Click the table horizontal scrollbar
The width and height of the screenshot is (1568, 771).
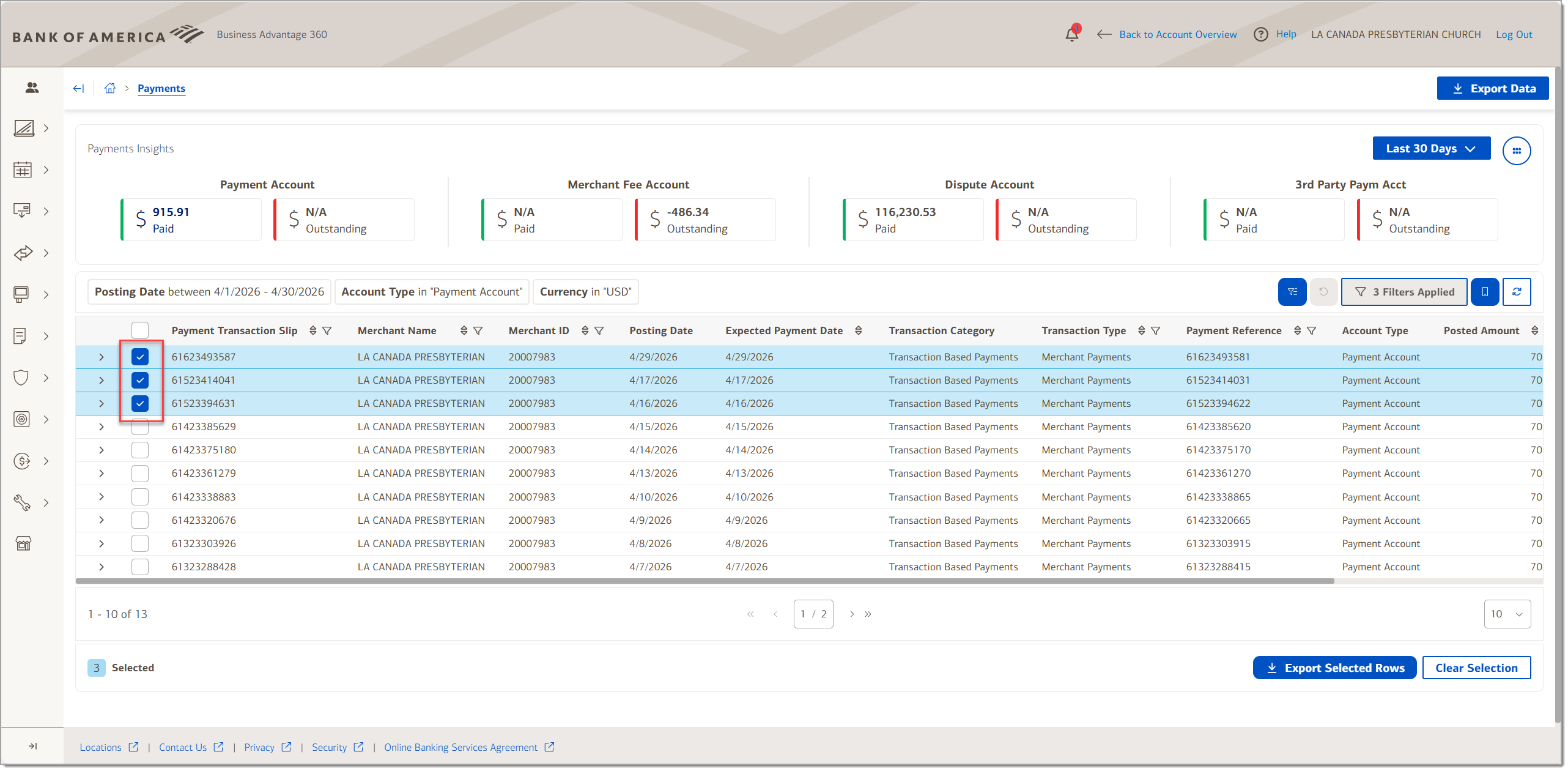(704, 581)
